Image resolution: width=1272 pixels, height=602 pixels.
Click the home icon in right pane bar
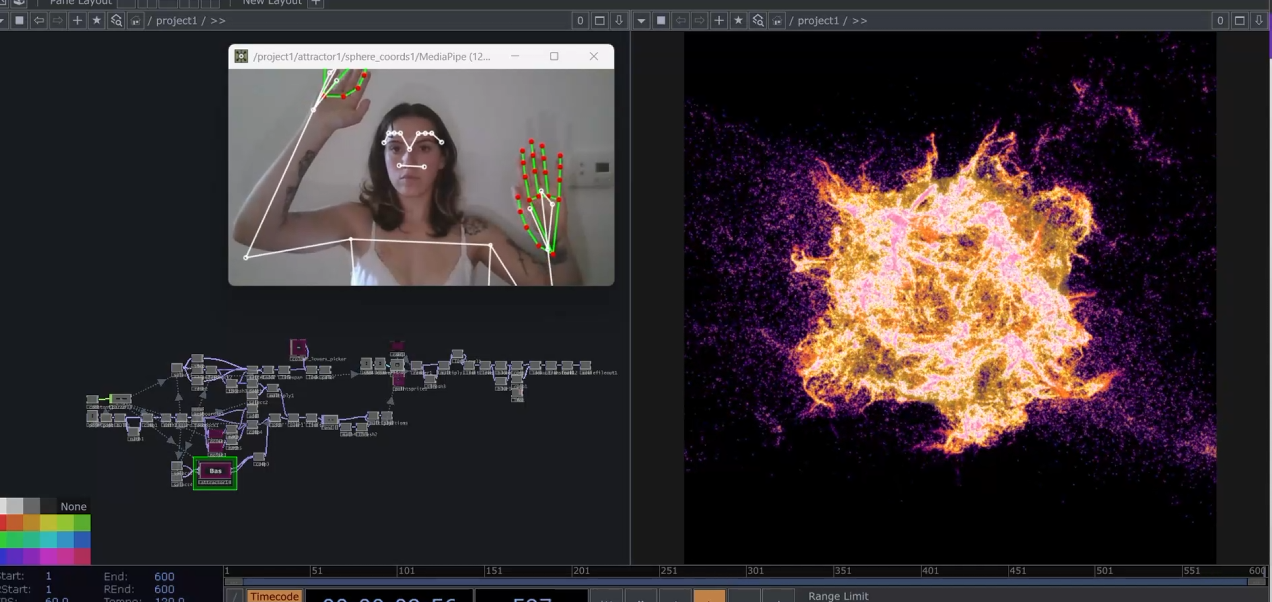[x=777, y=20]
